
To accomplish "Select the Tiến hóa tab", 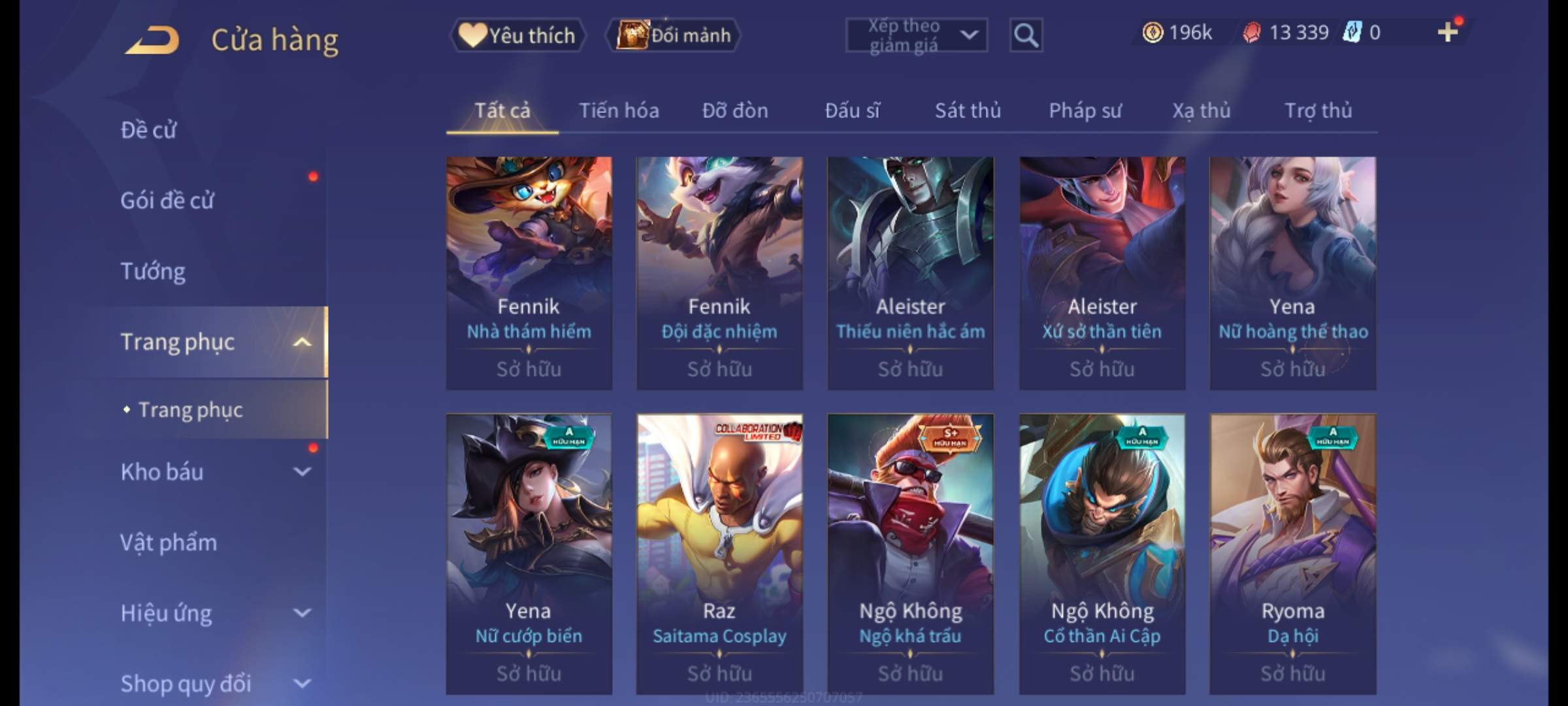I will (619, 110).
